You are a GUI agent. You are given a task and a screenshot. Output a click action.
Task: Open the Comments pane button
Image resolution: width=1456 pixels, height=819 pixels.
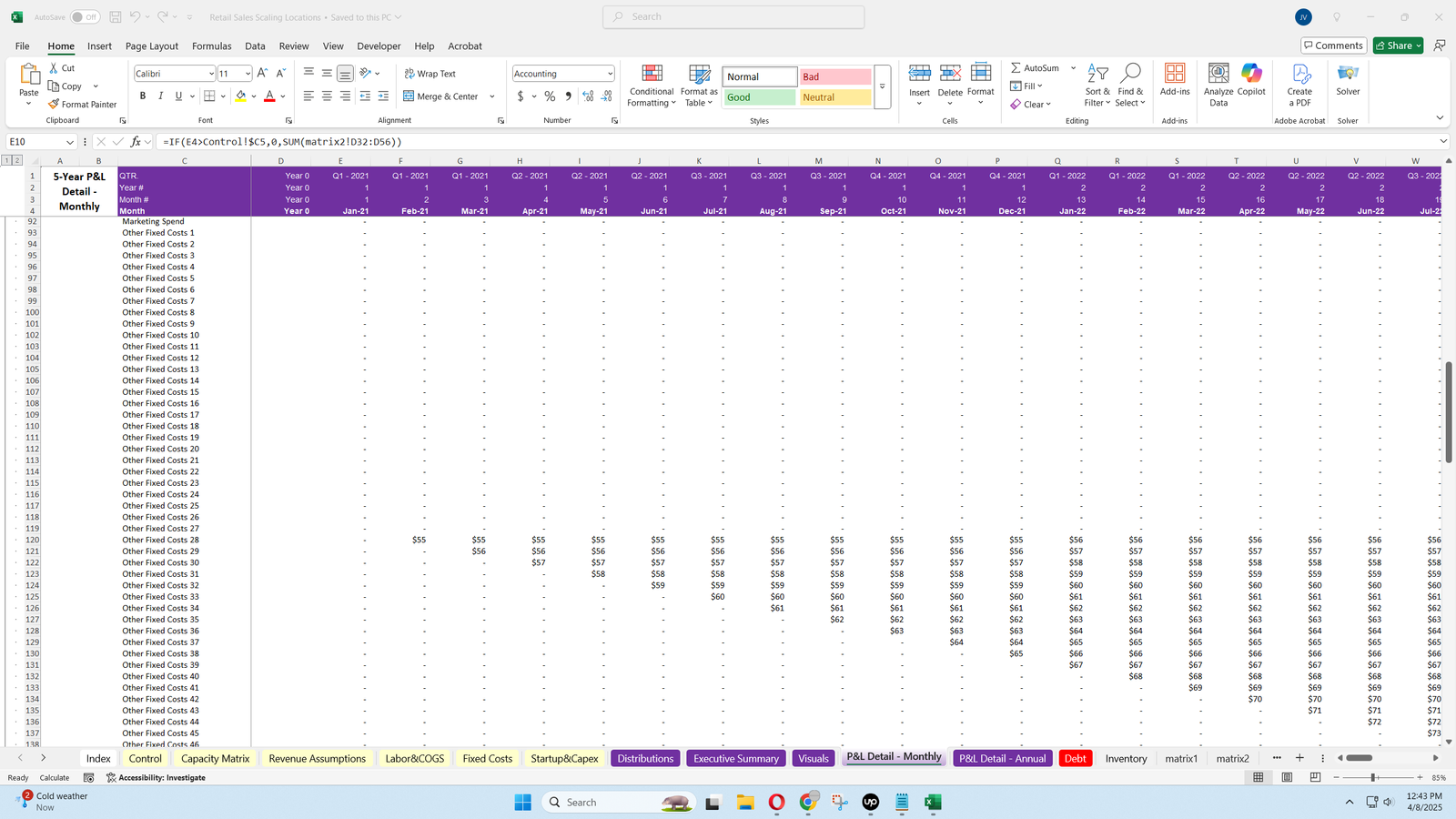point(1332,45)
